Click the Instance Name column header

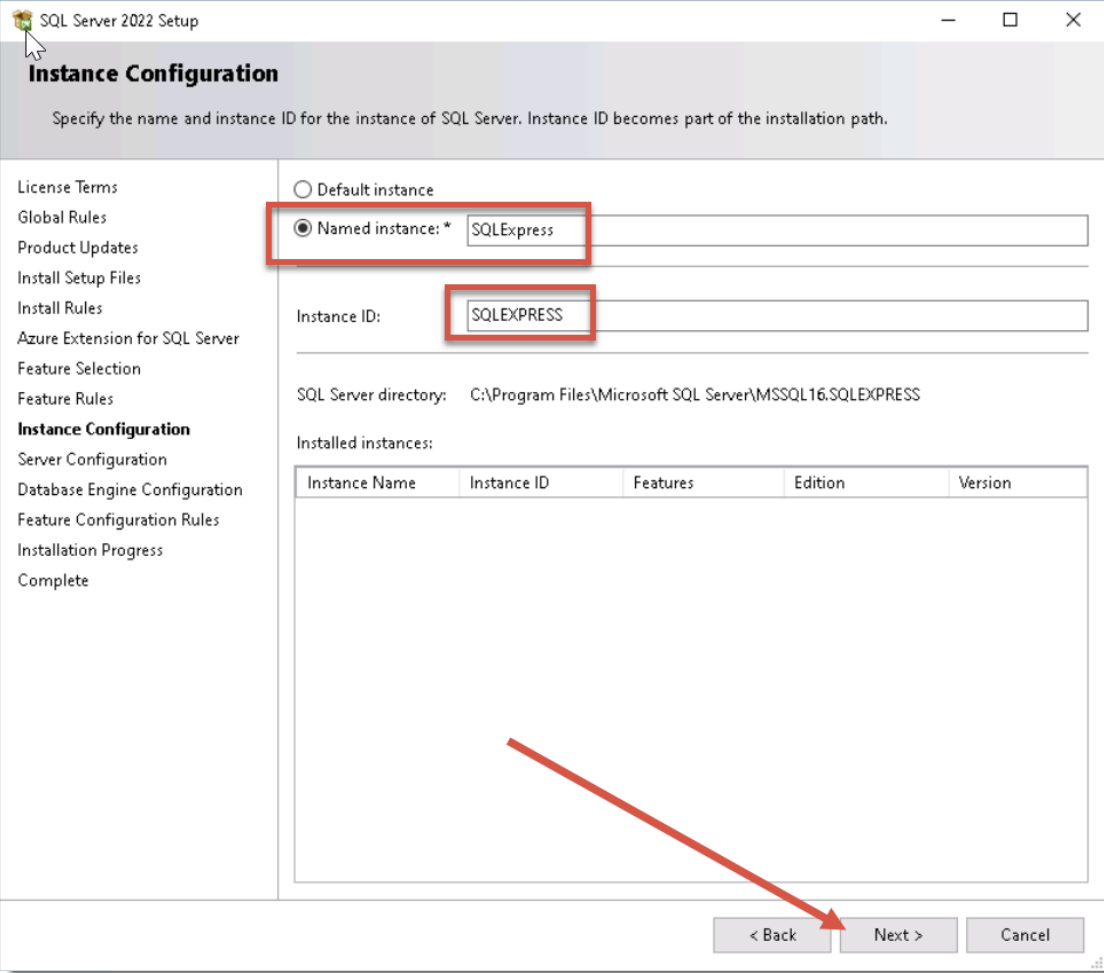point(377,483)
